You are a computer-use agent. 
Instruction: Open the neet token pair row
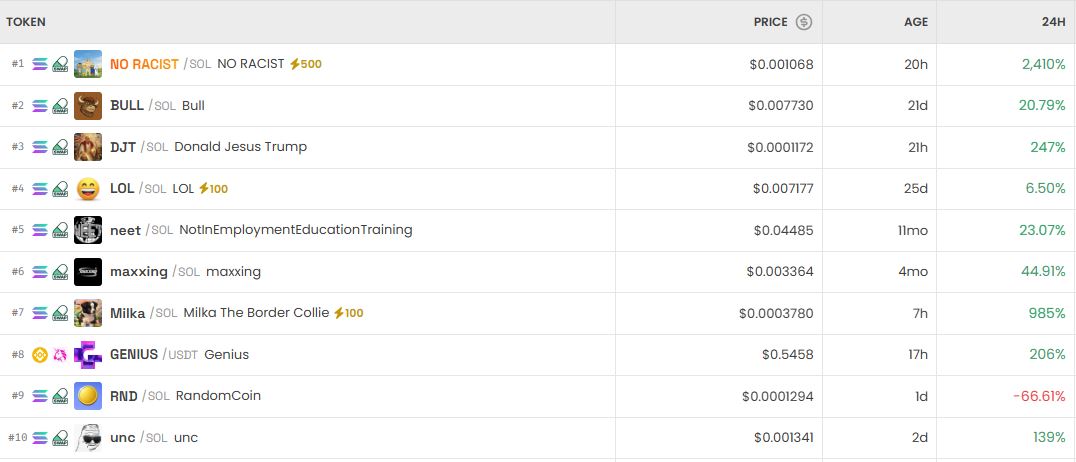pyautogui.click(x=295, y=230)
